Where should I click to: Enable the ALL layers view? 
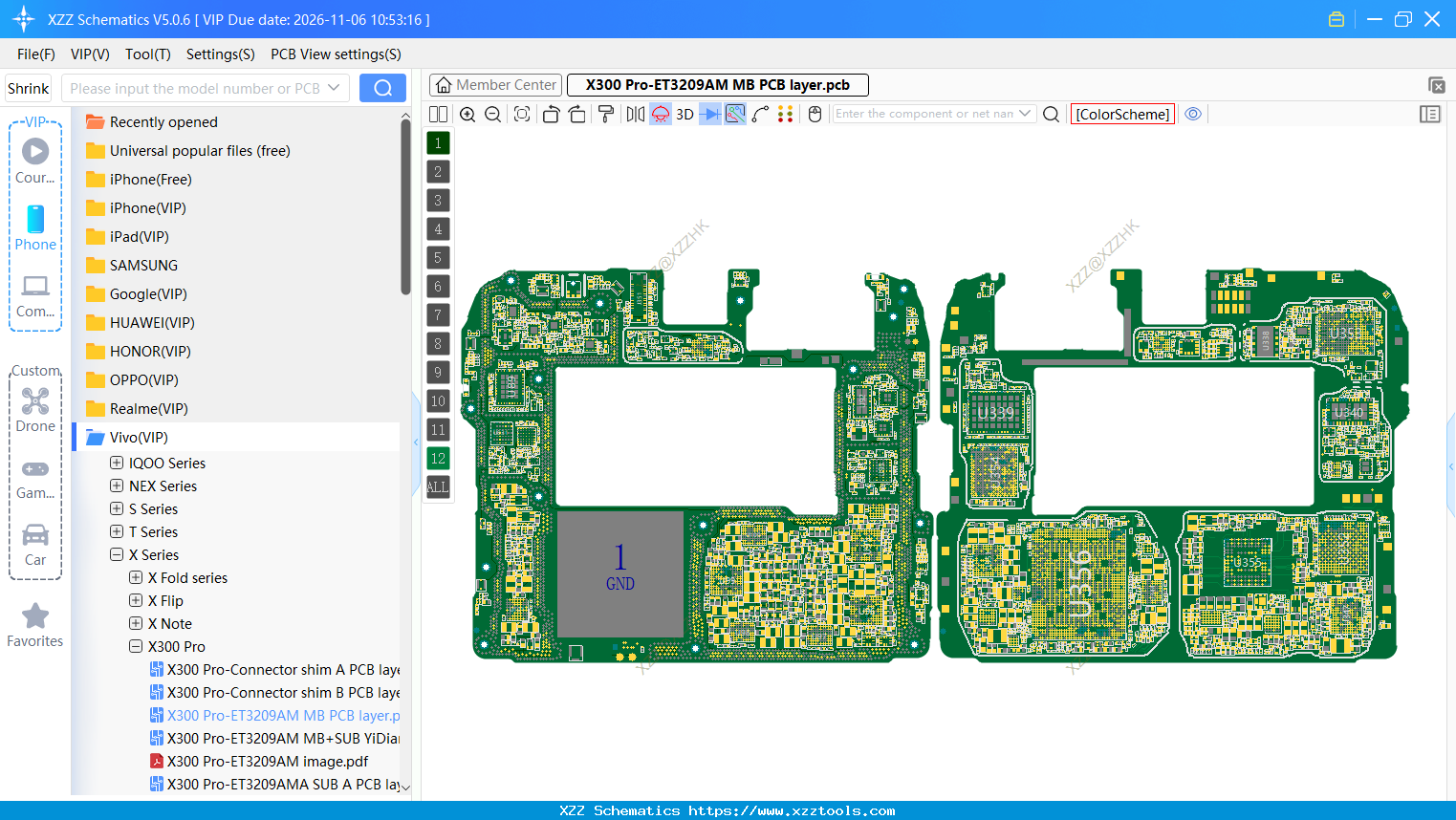[438, 487]
